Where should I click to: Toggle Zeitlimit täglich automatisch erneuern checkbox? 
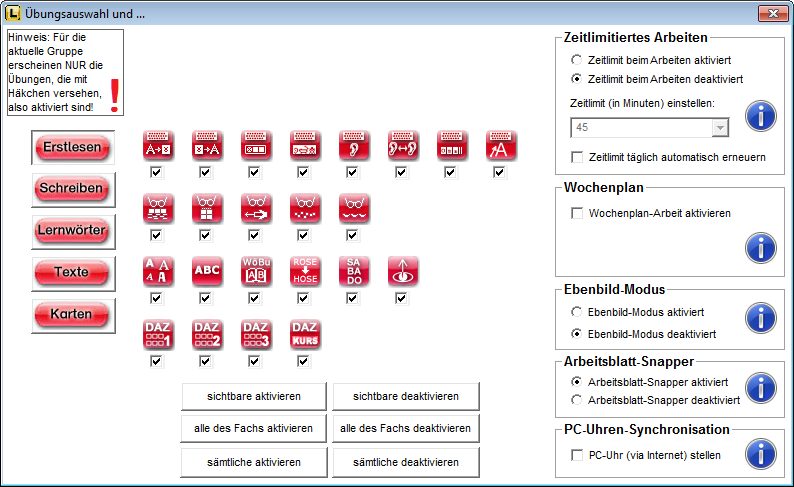click(x=577, y=157)
